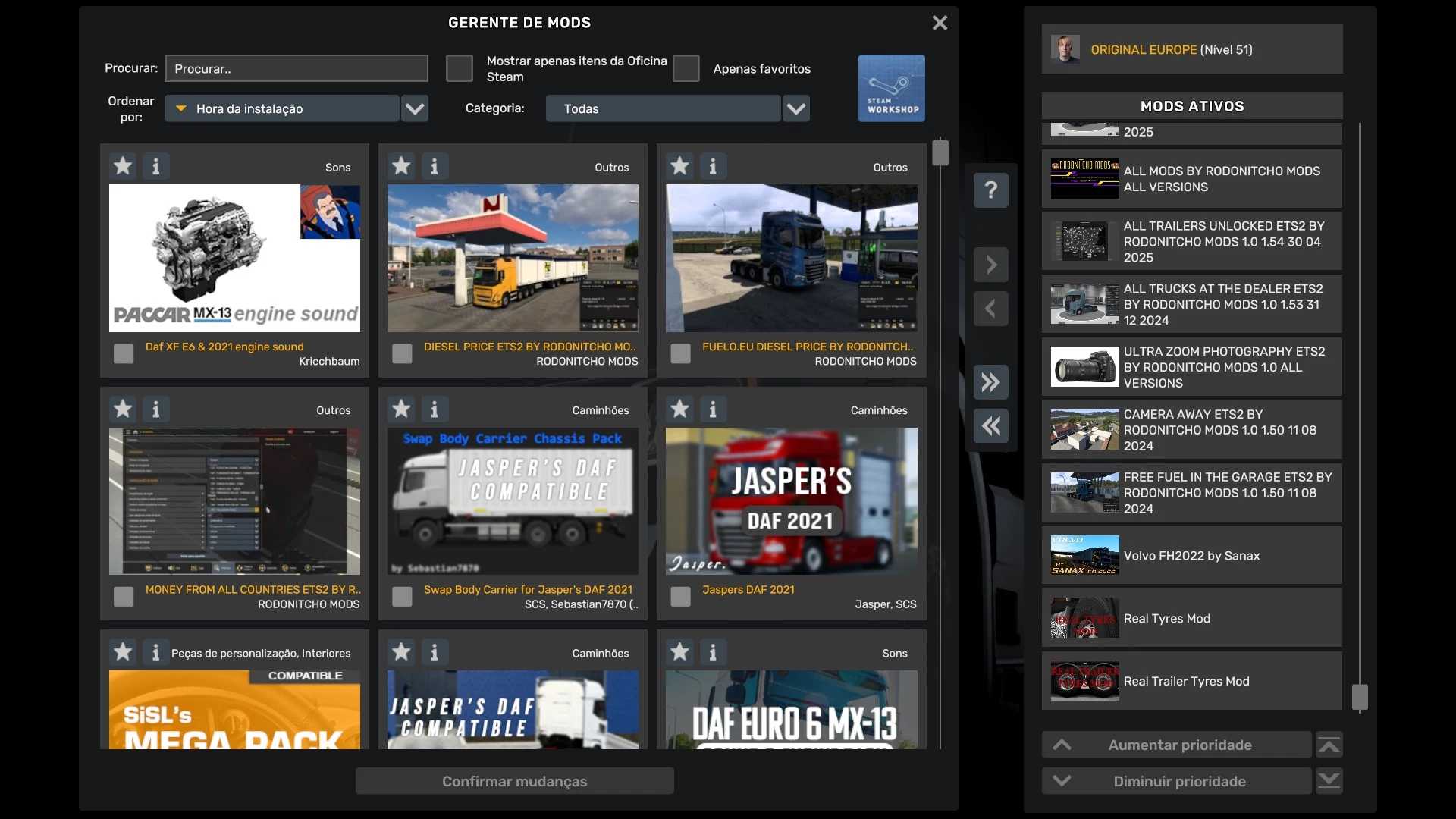
Task: Click the Procurar search input field
Action: [x=296, y=68]
